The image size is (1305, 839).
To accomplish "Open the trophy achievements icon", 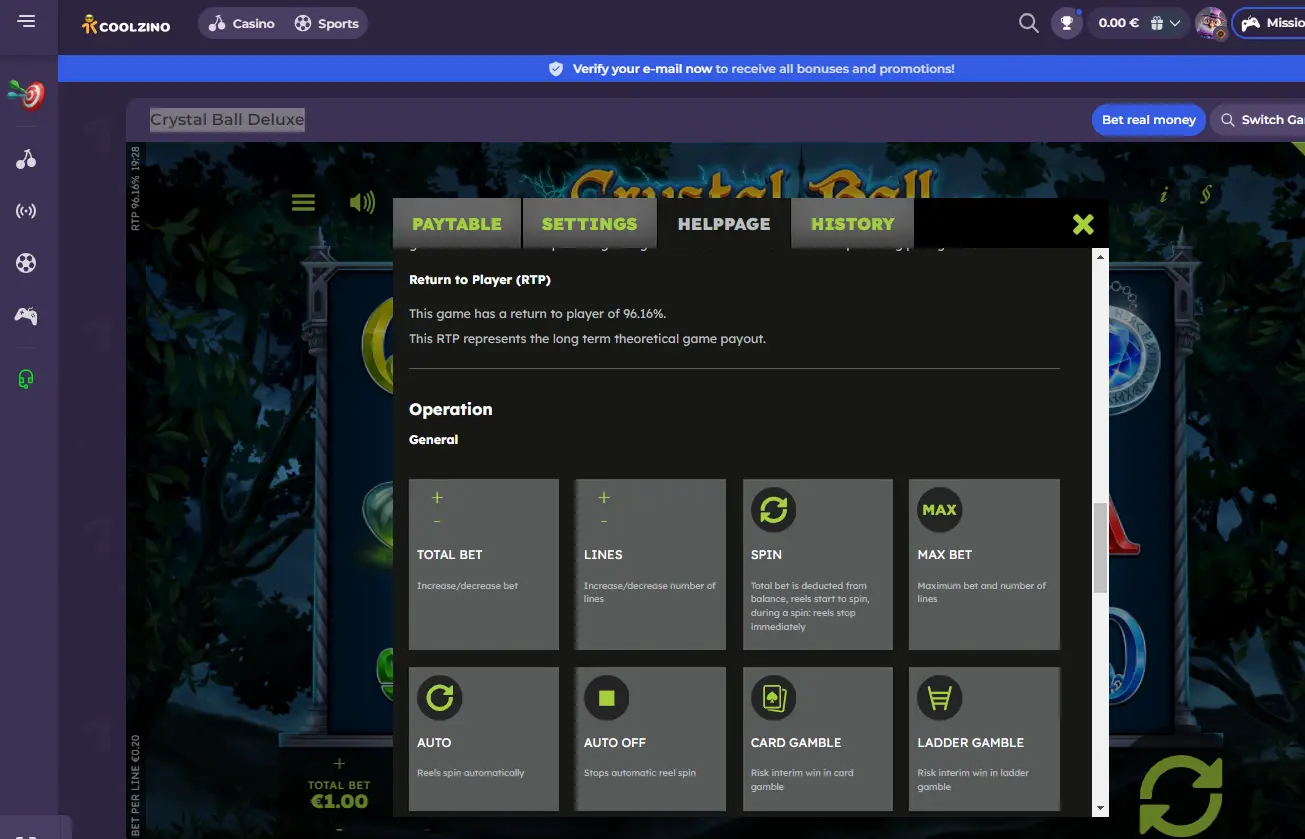I will [x=1067, y=23].
